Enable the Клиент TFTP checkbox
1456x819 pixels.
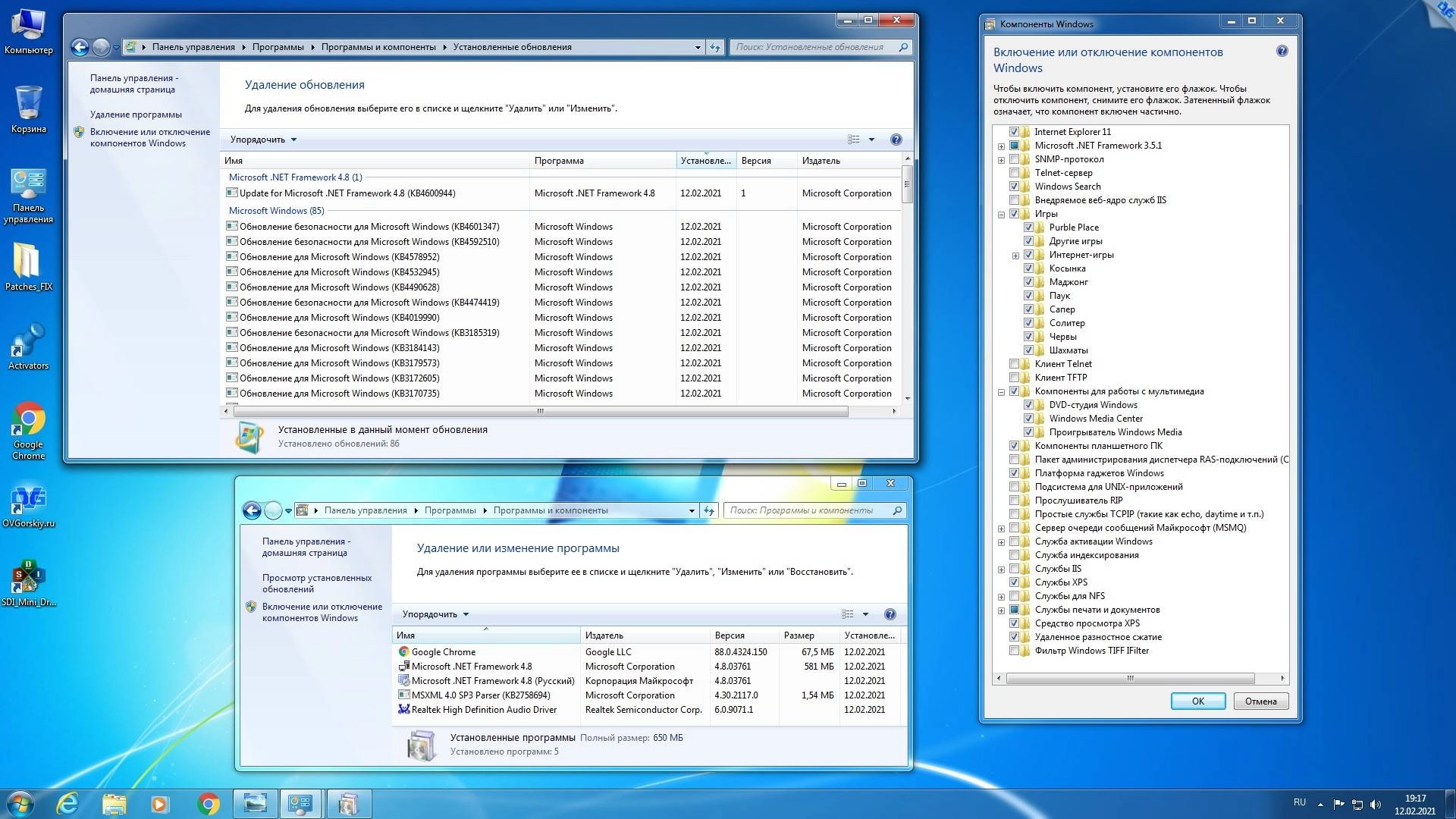click(x=1014, y=378)
